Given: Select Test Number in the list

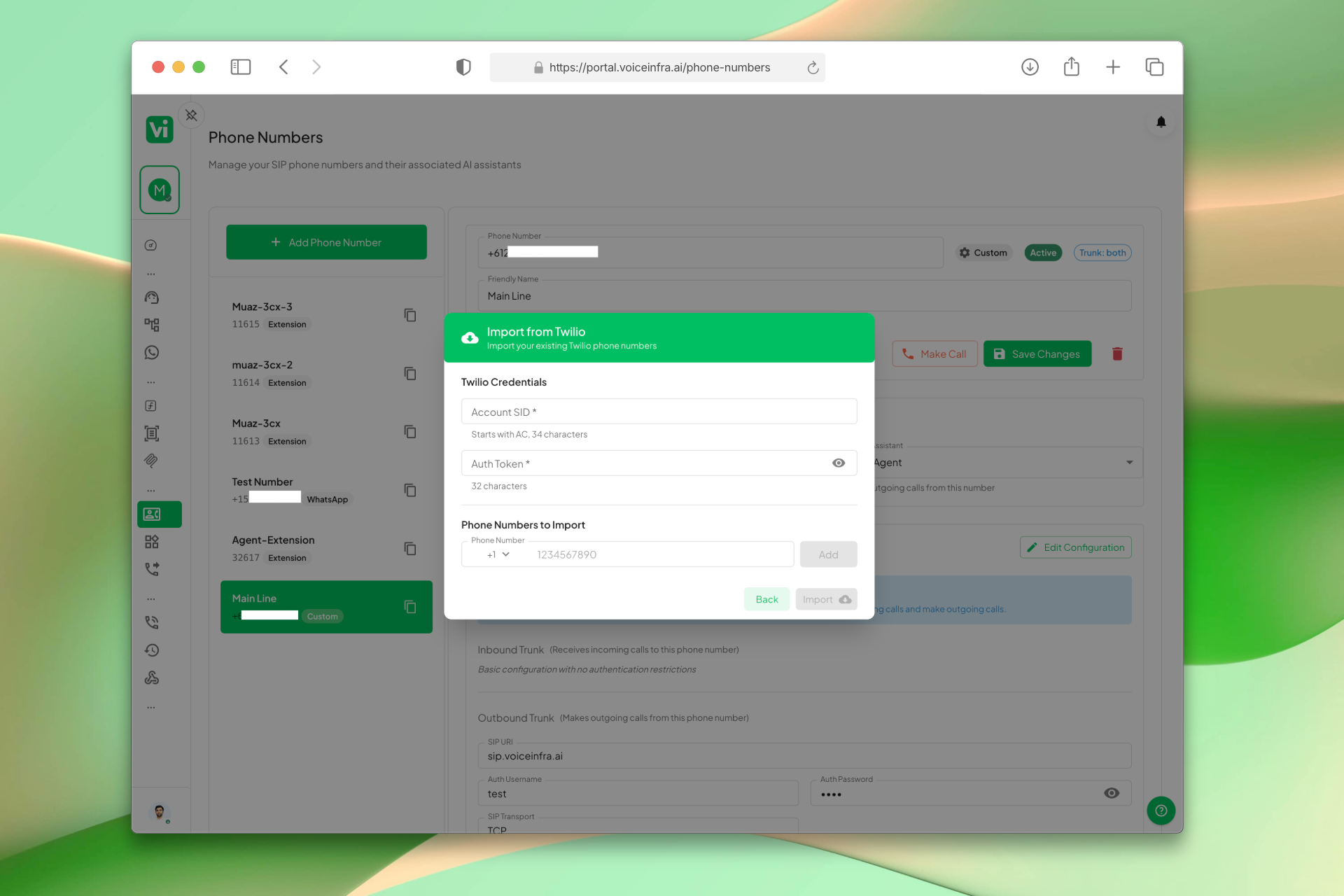Looking at the screenshot, I should pos(326,490).
